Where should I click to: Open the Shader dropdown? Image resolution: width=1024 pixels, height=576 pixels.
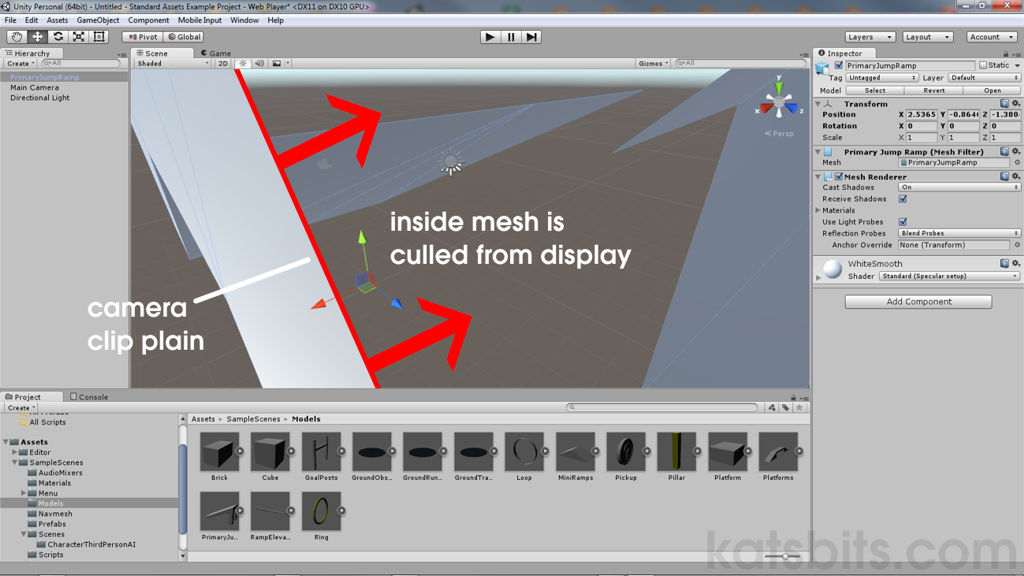[x=949, y=276]
